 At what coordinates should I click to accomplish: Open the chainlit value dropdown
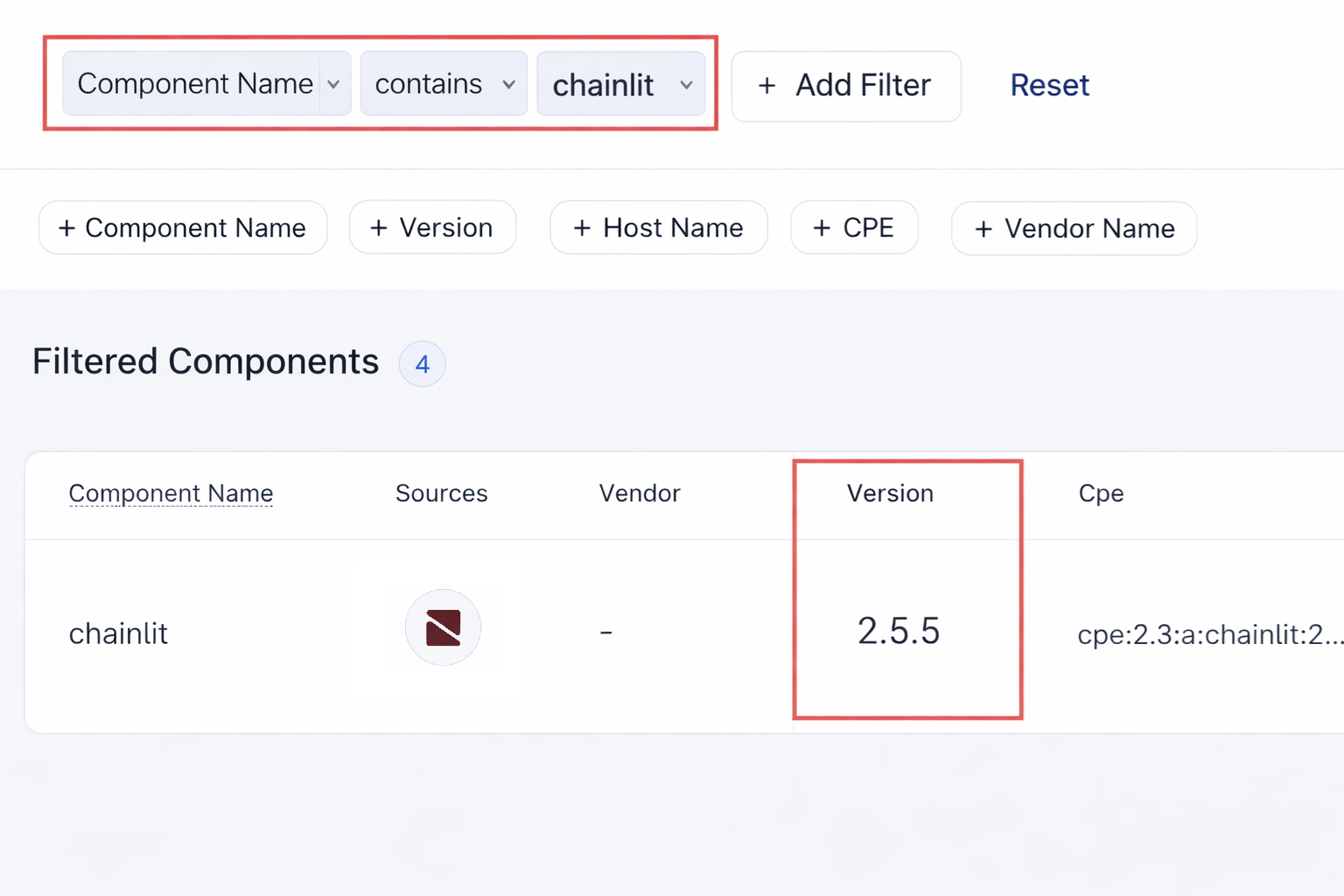coord(621,84)
